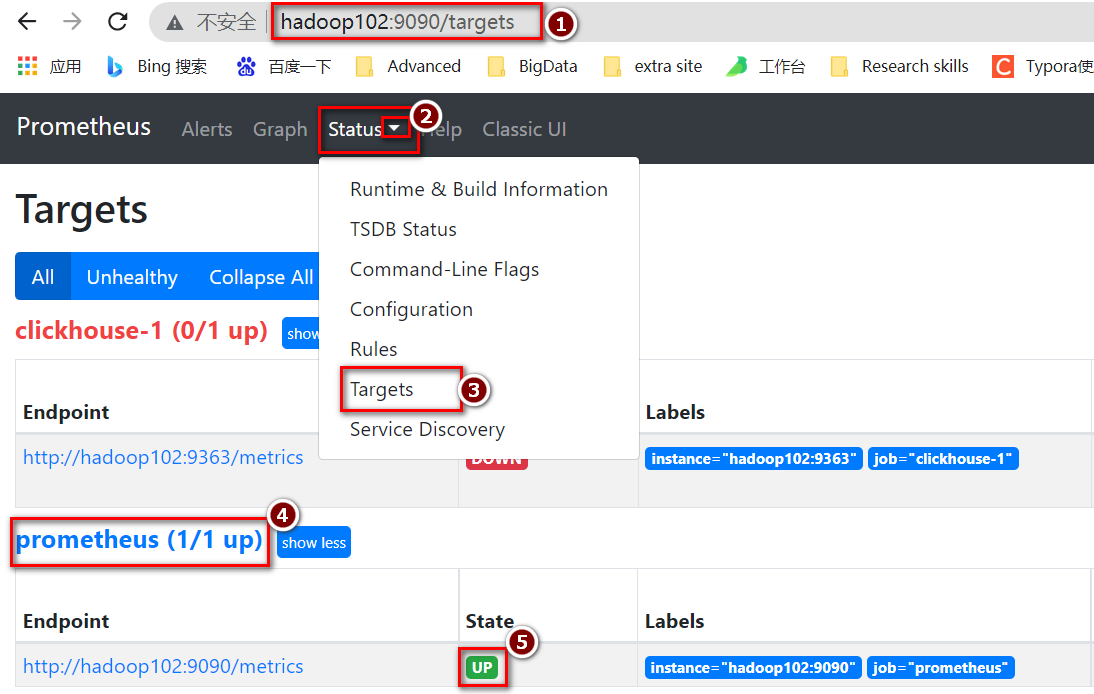Click the State column header

tap(490, 621)
